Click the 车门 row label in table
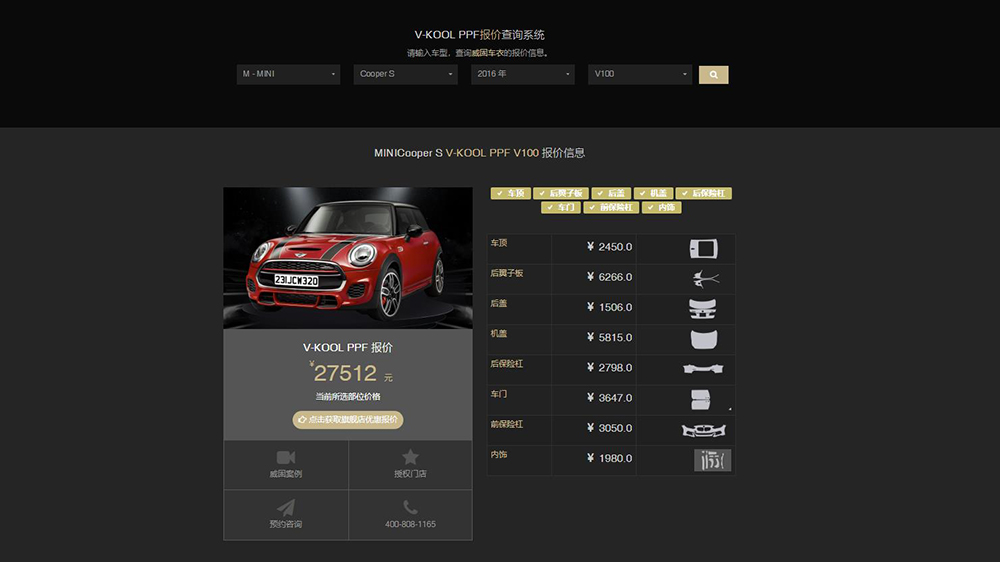 tap(499, 394)
